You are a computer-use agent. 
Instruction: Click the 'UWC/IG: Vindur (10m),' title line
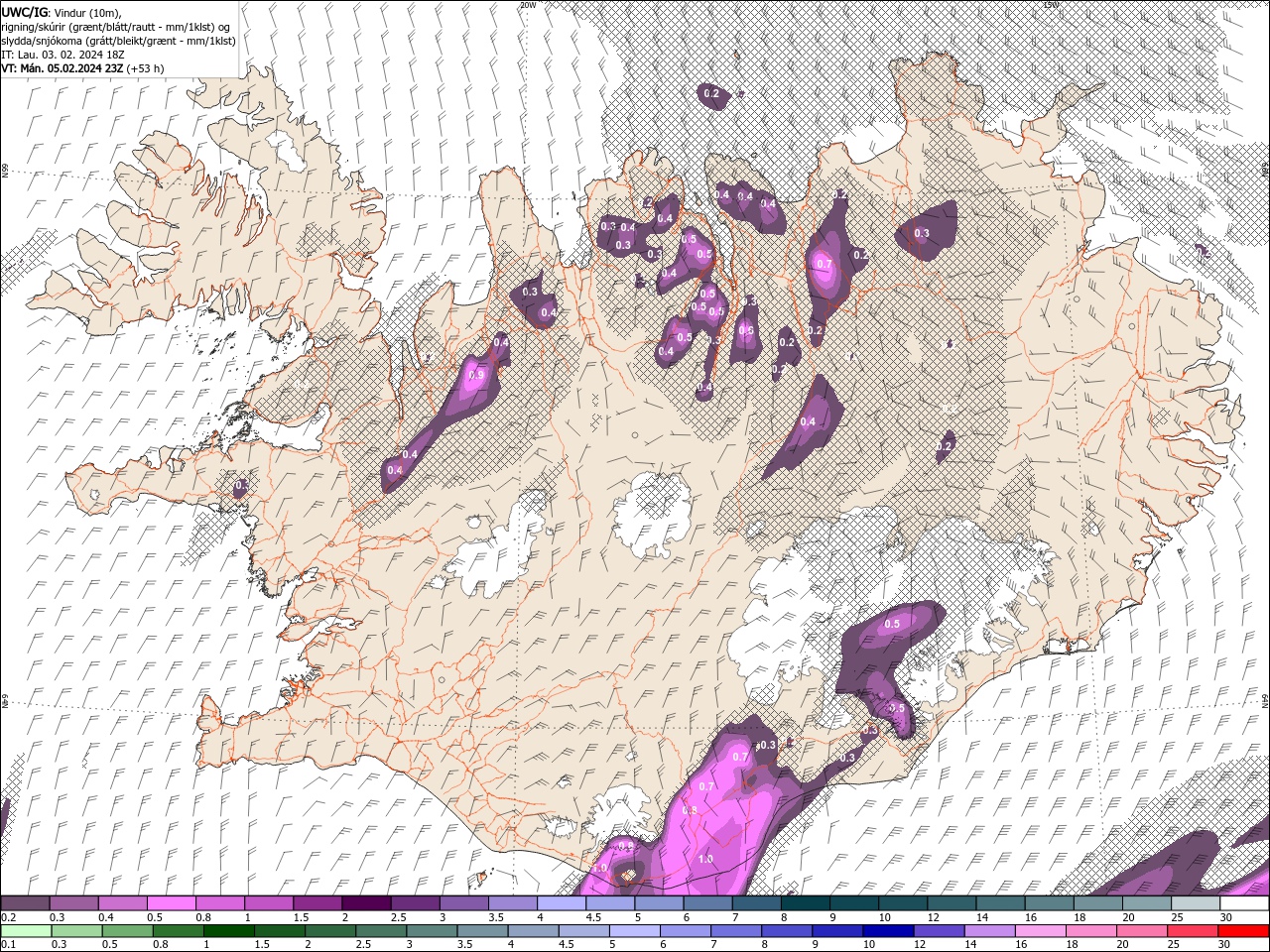click(61, 12)
